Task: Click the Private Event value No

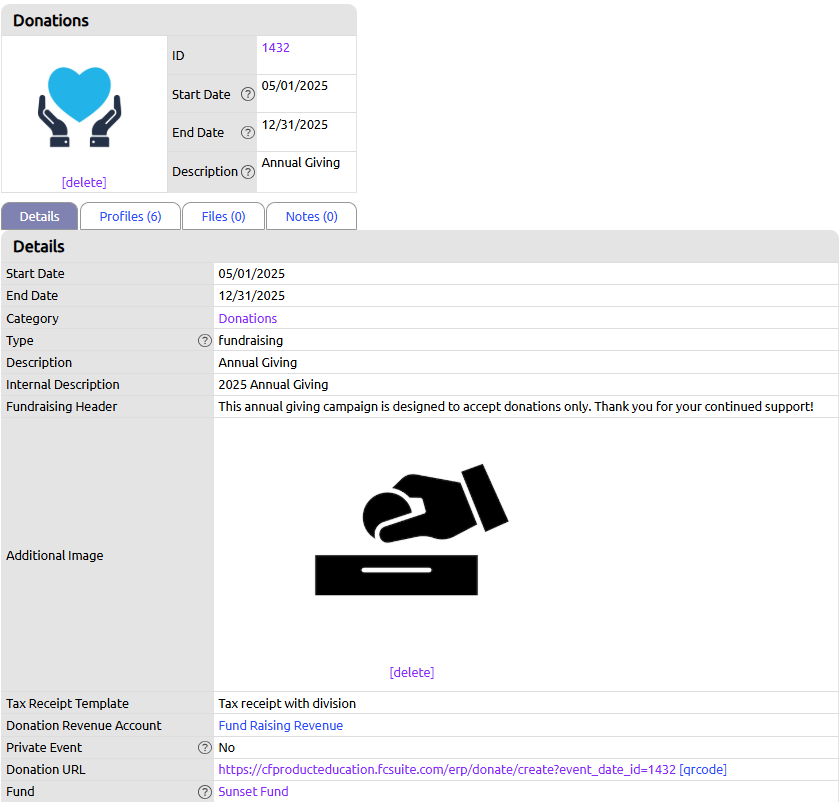Action: (226, 747)
